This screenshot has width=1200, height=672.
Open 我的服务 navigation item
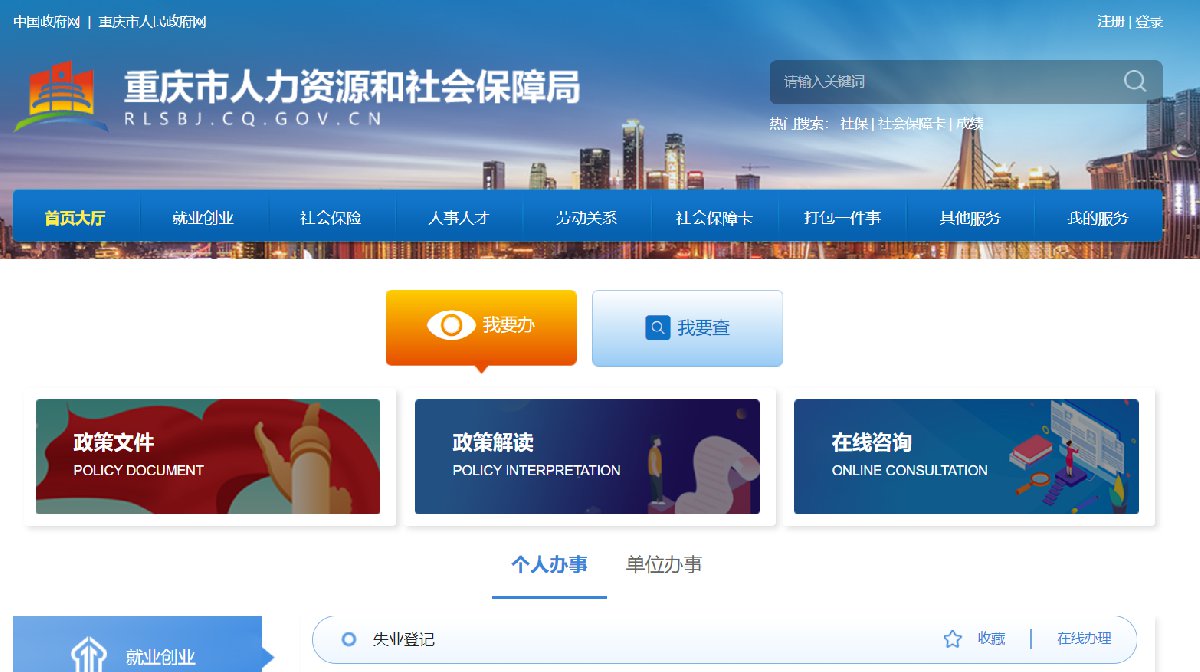pos(1098,218)
